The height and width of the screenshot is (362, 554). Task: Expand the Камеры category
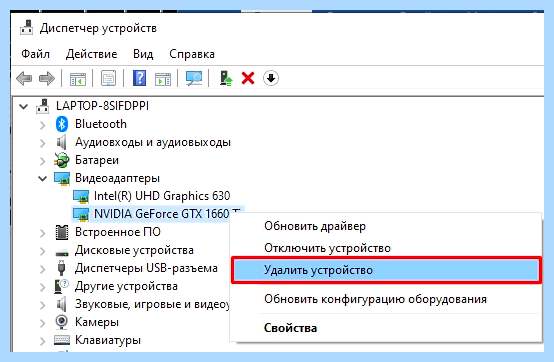click(x=42, y=323)
